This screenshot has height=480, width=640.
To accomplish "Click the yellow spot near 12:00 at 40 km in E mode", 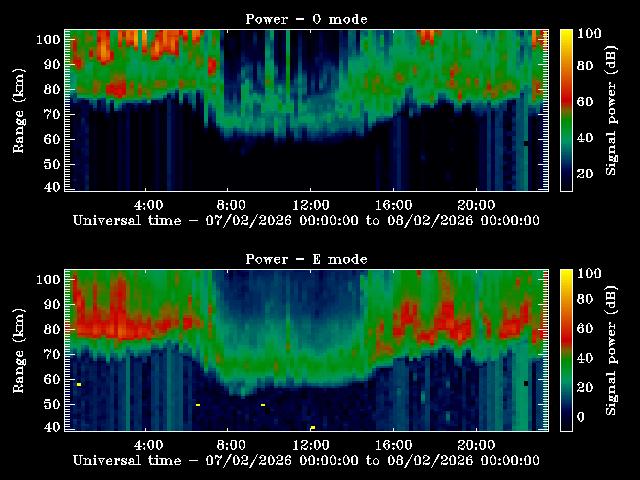I will click(313, 427).
